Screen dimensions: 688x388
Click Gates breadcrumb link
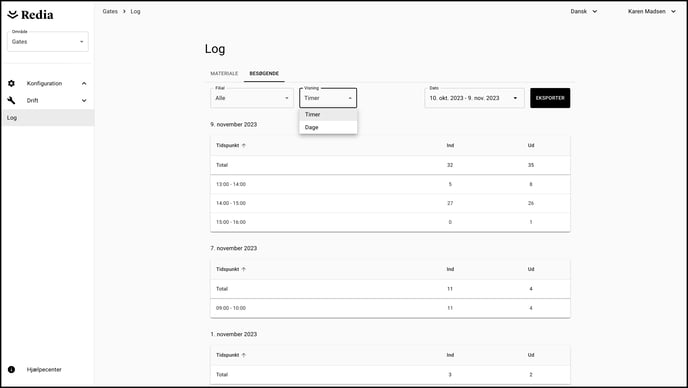[110, 11]
